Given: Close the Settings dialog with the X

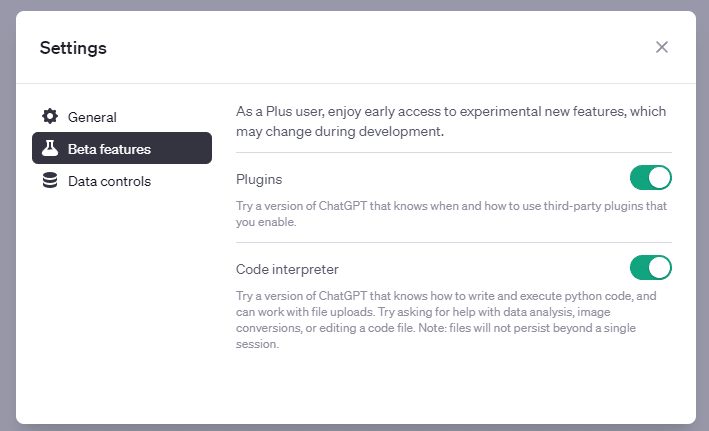Looking at the screenshot, I should [662, 47].
